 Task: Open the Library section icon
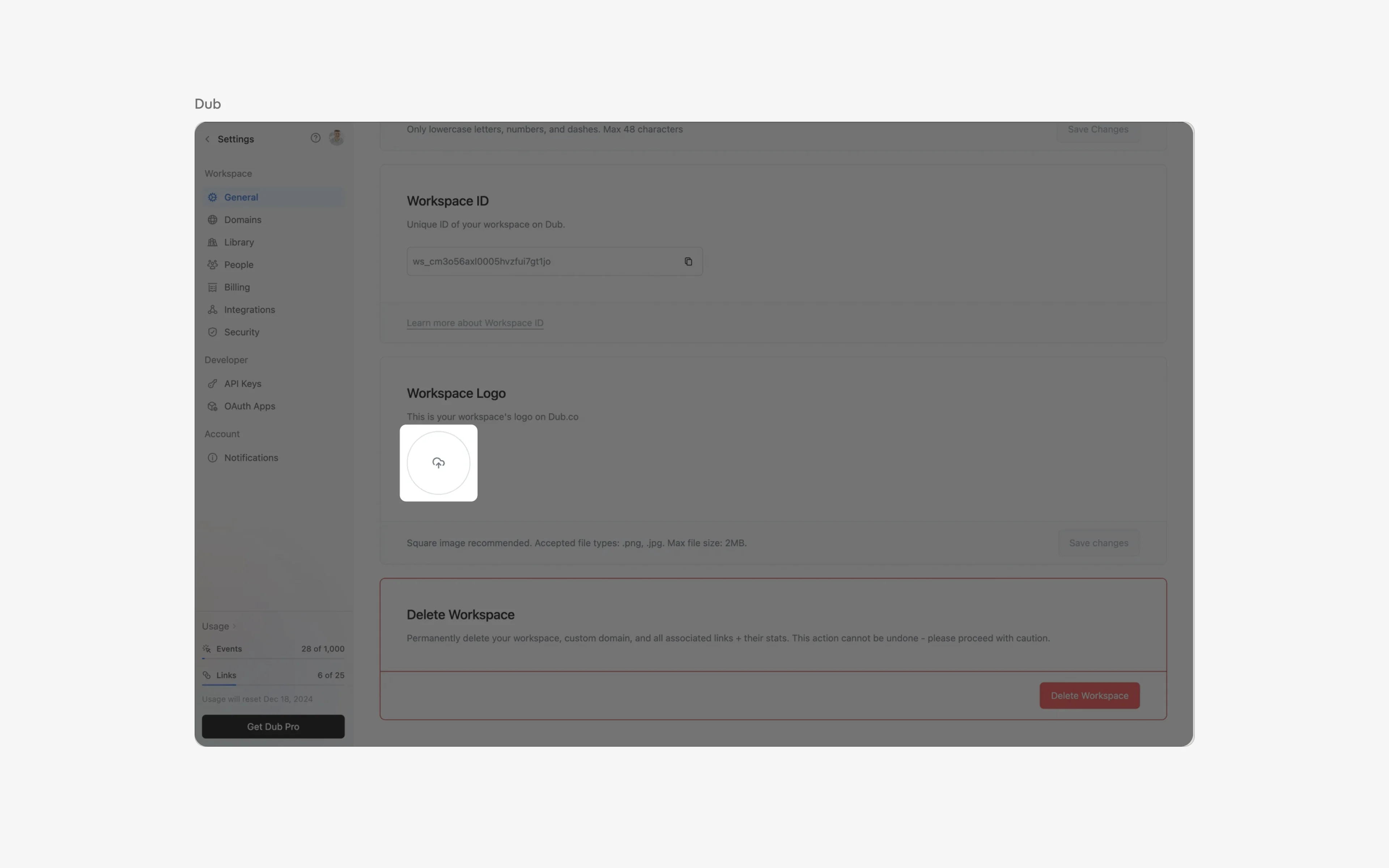coord(212,242)
